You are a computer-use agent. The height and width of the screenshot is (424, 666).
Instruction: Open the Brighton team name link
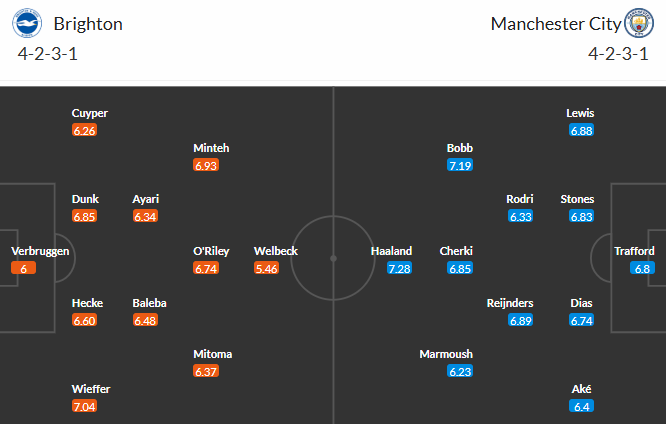(x=88, y=23)
